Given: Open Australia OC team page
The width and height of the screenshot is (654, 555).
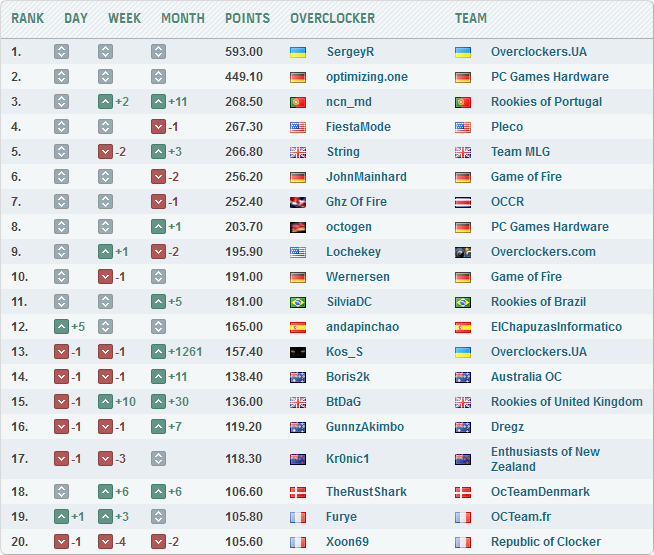Looking at the screenshot, I should [x=526, y=377].
